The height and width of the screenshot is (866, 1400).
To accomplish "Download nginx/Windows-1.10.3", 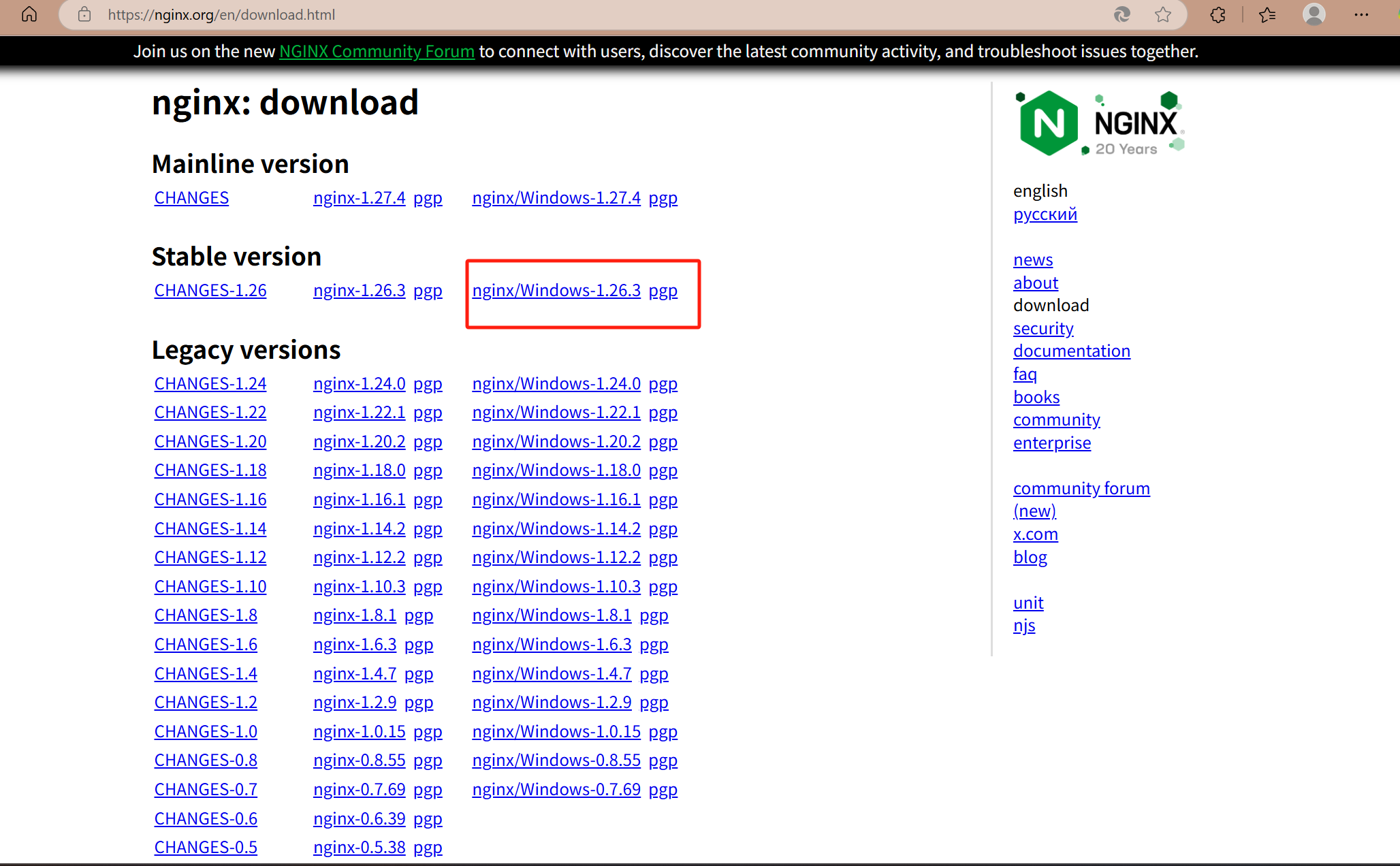I will (x=556, y=586).
